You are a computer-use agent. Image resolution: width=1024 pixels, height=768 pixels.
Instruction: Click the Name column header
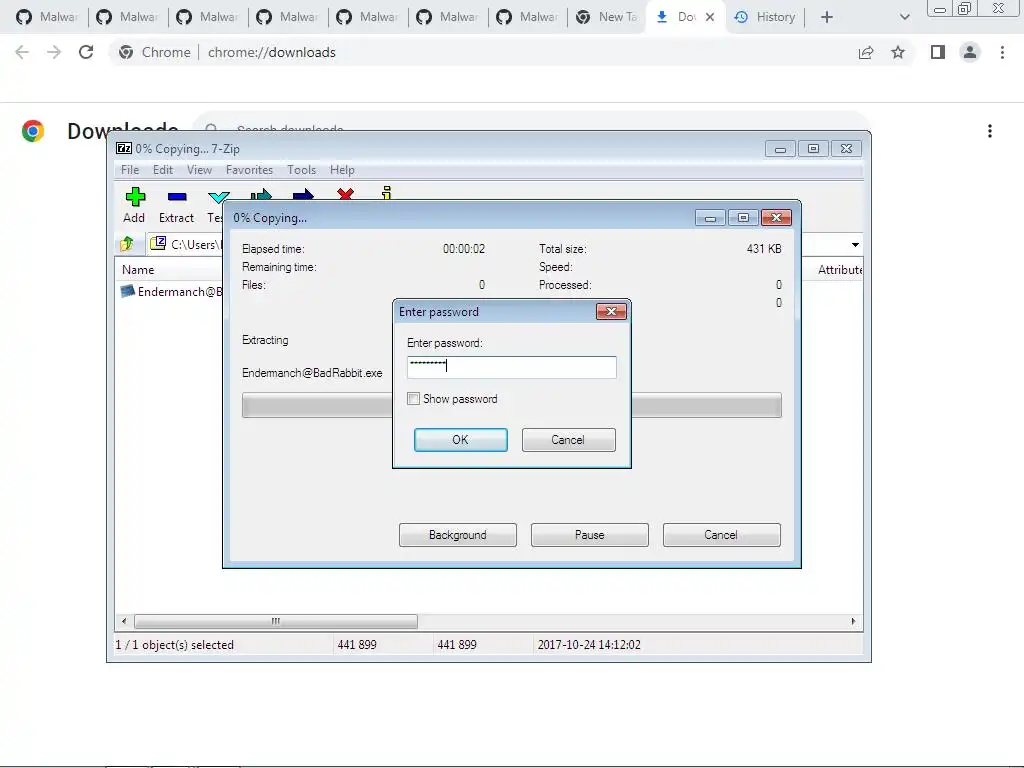point(138,270)
